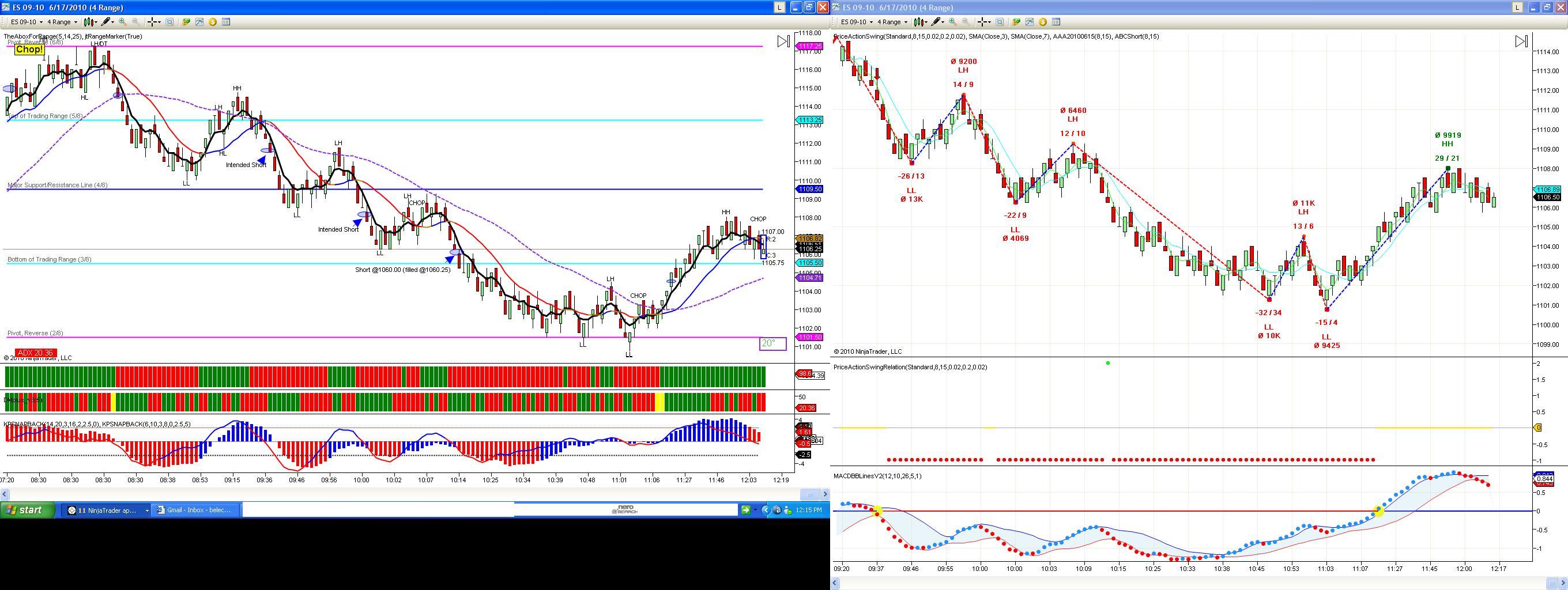Screen dimensions: 1568x590
Task: Open the 4 Range interval dropdown, right chart
Action: [893, 22]
